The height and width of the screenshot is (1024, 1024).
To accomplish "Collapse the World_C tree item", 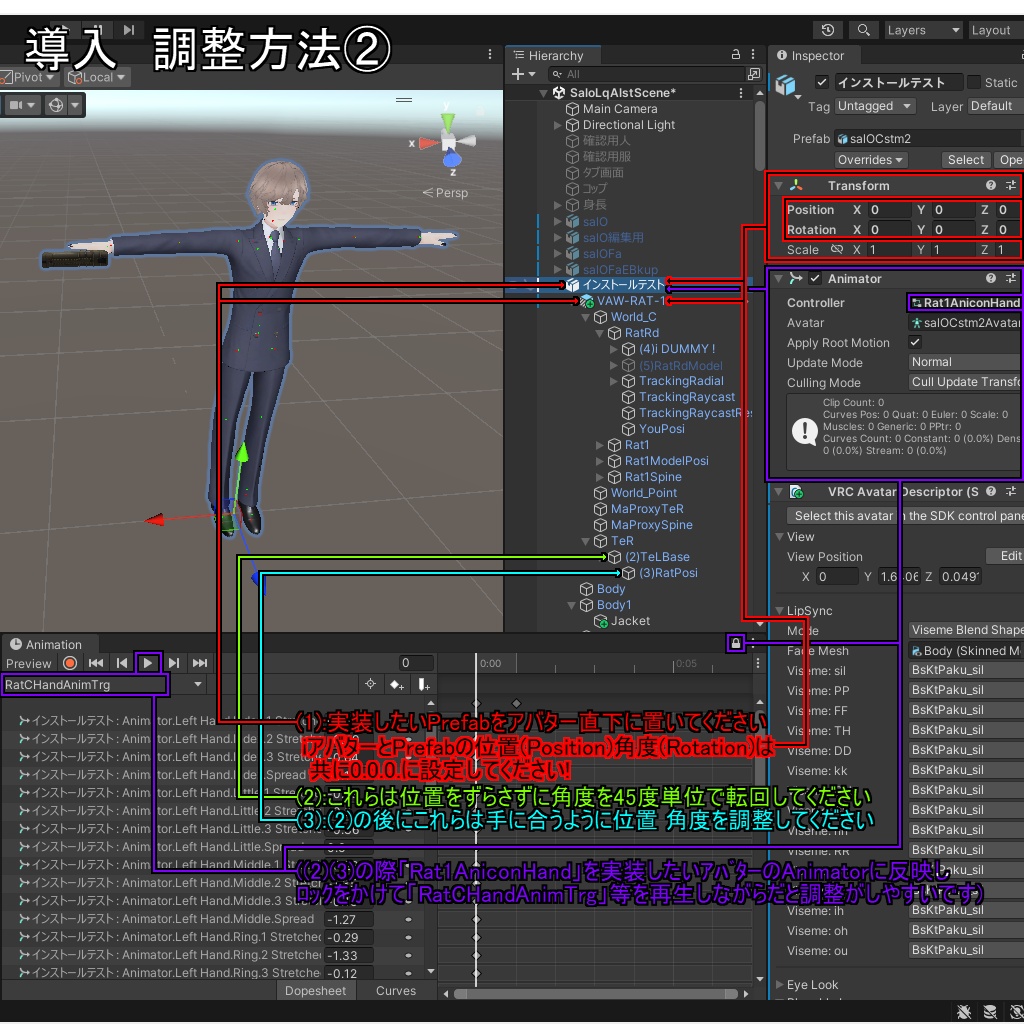I will (586, 317).
